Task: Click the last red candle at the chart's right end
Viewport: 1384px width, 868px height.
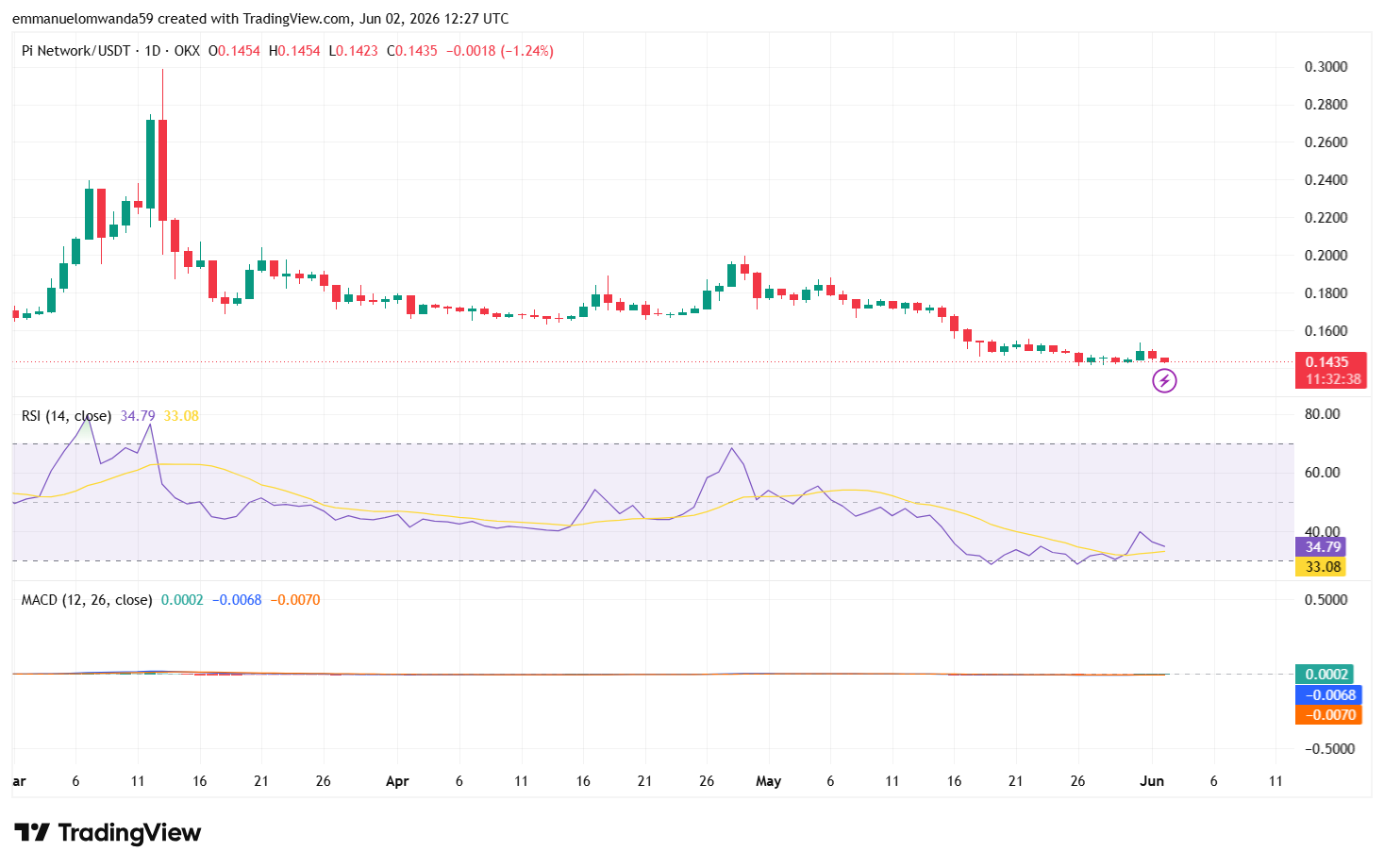Action: (1164, 359)
